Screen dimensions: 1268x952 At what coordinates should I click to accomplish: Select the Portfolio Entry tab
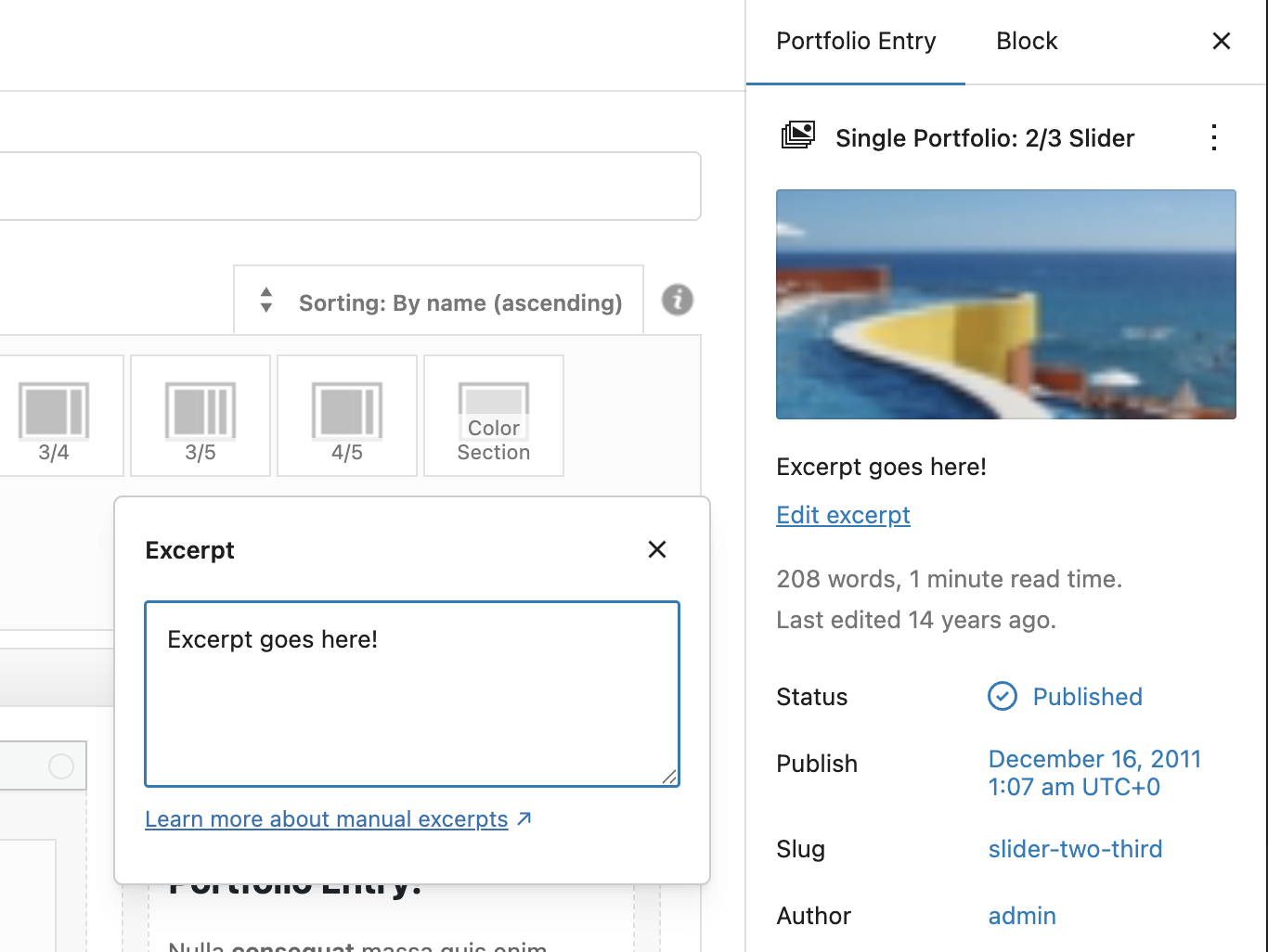tap(856, 41)
